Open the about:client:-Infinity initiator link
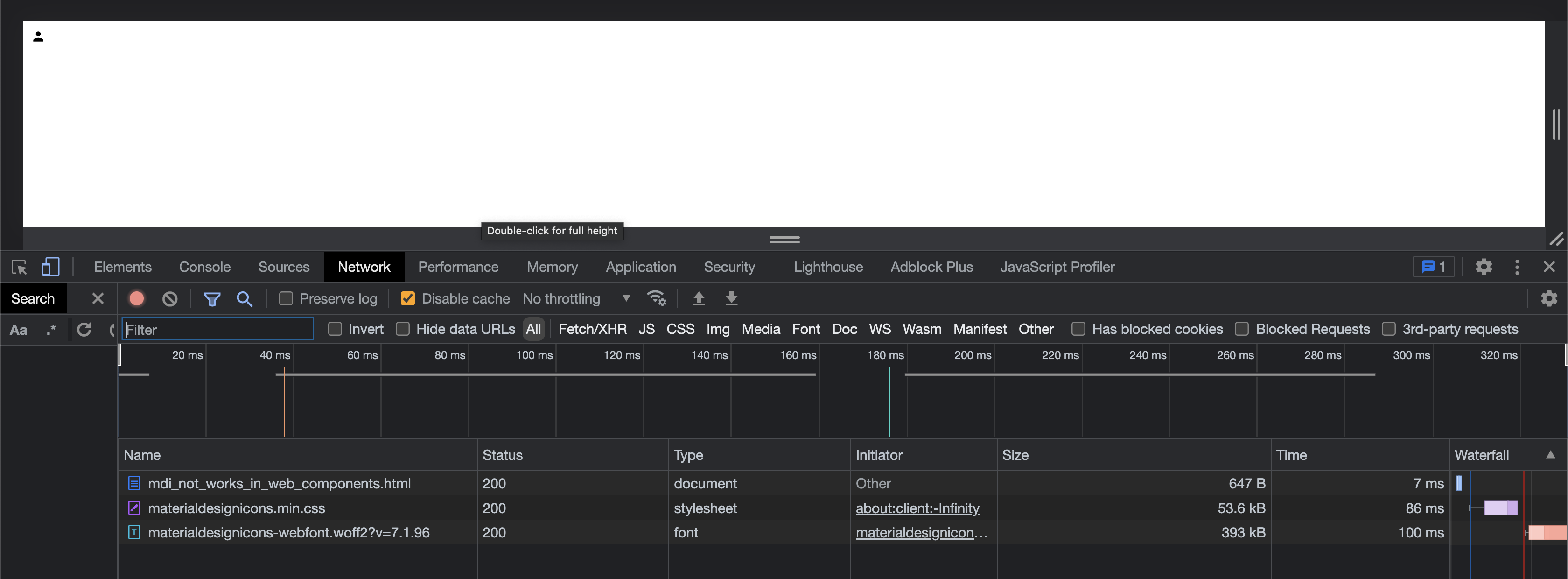This screenshot has height=579, width=1568. [917, 508]
